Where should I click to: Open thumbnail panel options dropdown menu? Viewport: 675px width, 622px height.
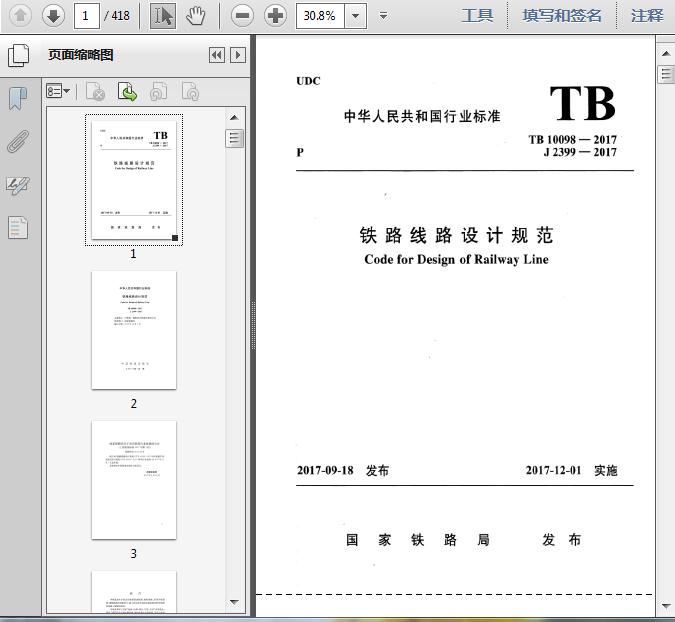coord(58,91)
